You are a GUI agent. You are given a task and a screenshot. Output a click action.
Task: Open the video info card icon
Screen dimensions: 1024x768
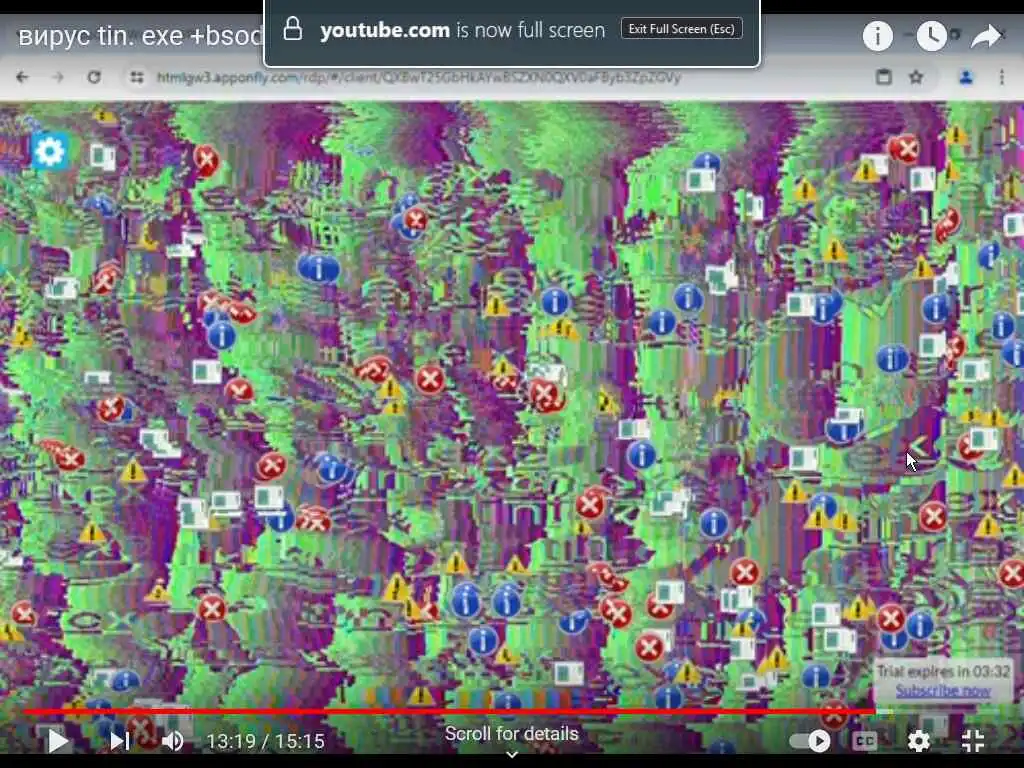coord(877,36)
